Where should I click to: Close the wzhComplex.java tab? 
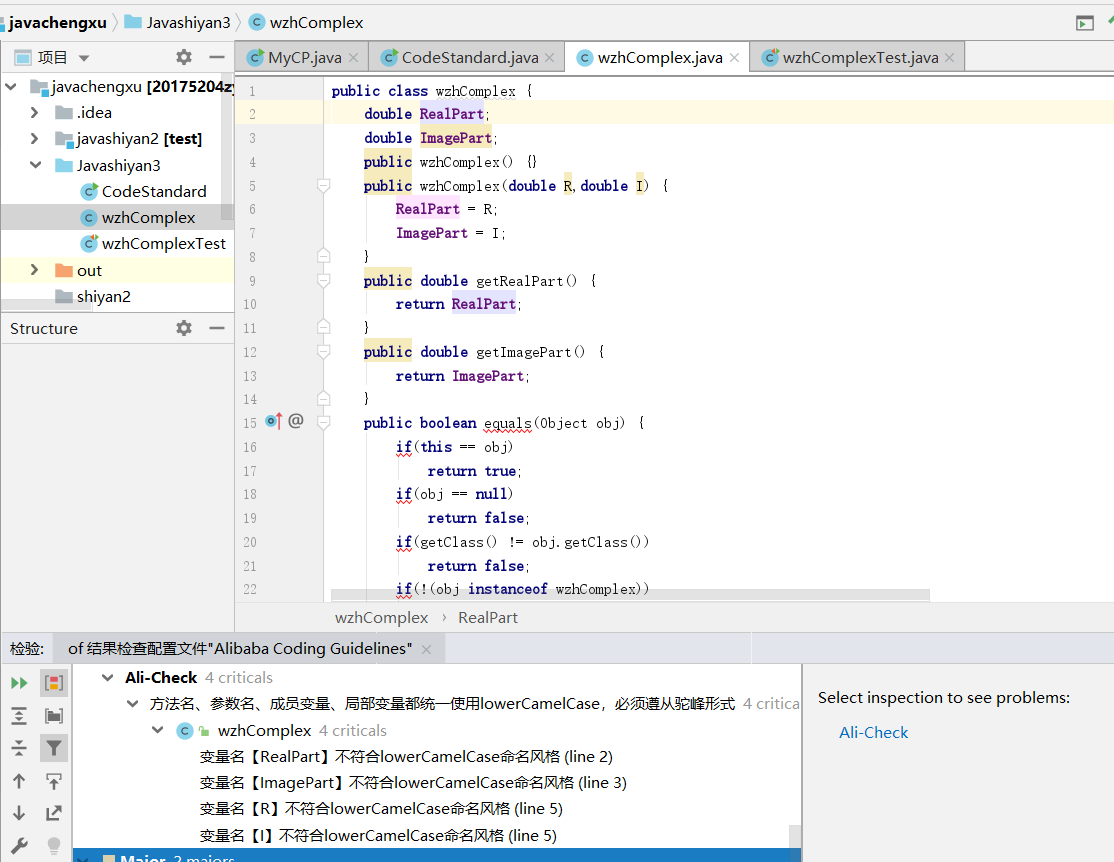pos(734,58)
